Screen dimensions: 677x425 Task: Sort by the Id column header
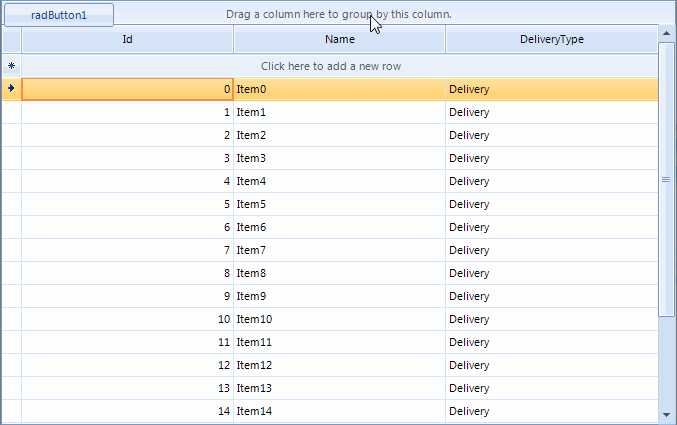coord(127,40)
